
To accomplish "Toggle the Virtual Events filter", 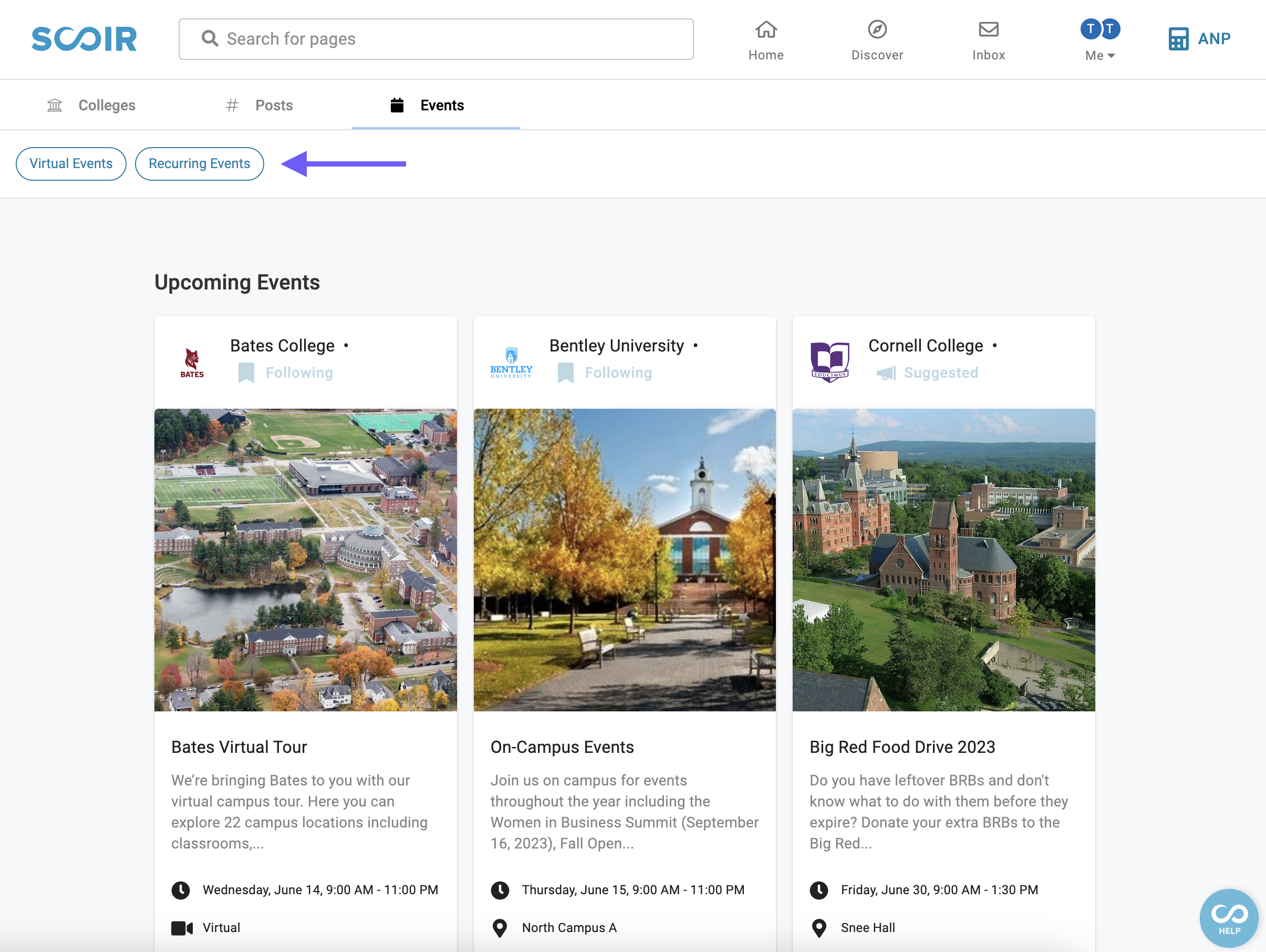I will coord(71,164).
